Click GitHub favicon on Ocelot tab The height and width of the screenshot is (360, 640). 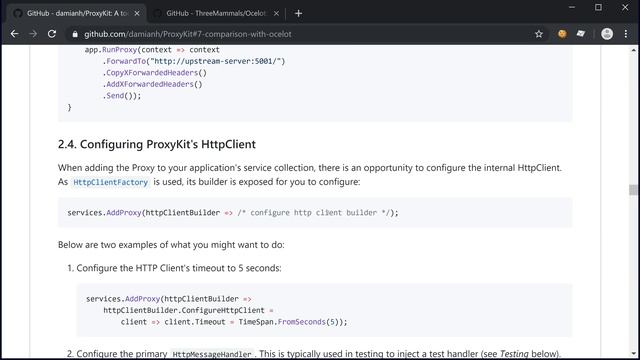pyautogui.click(x=157, y=13)
